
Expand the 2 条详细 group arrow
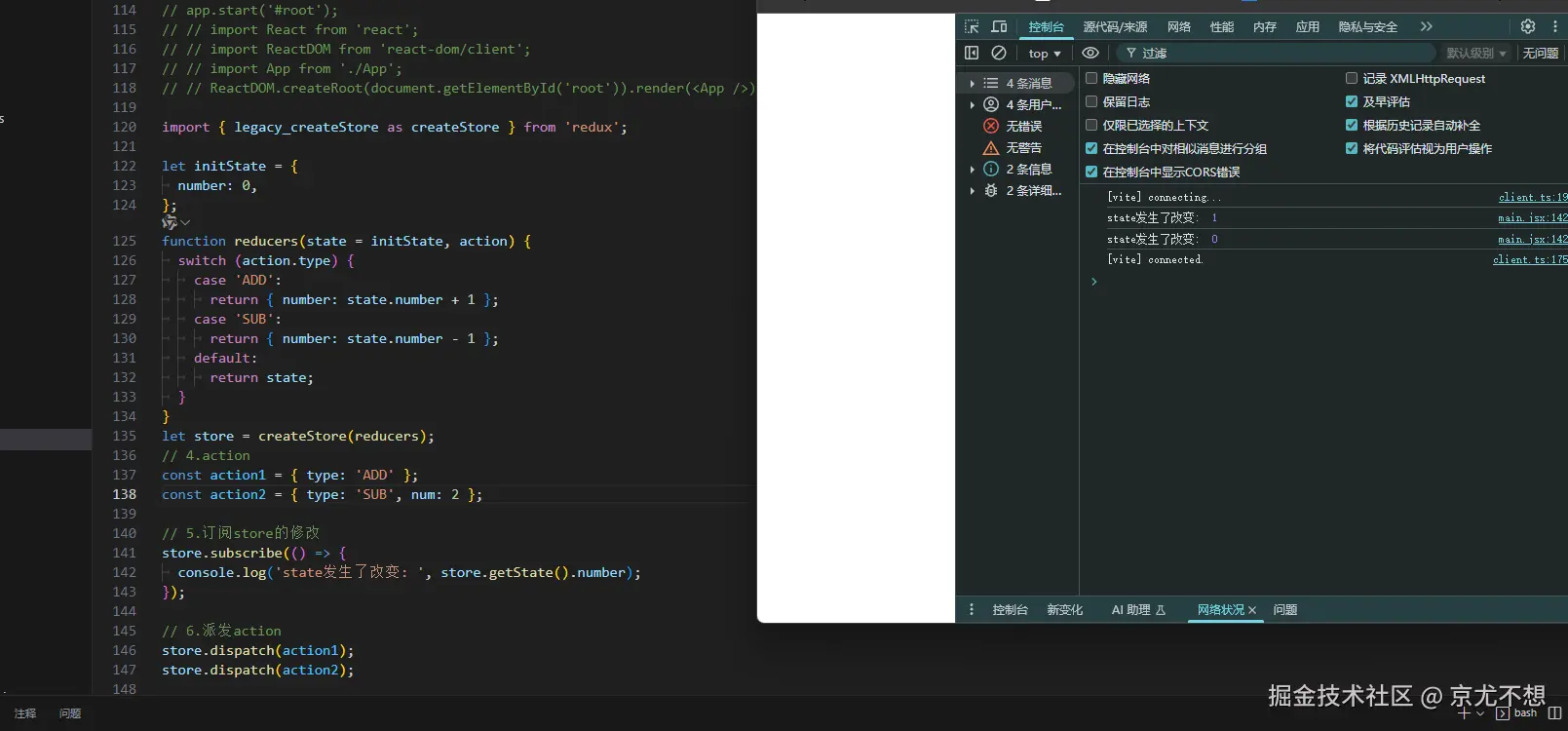coord(973,191)
